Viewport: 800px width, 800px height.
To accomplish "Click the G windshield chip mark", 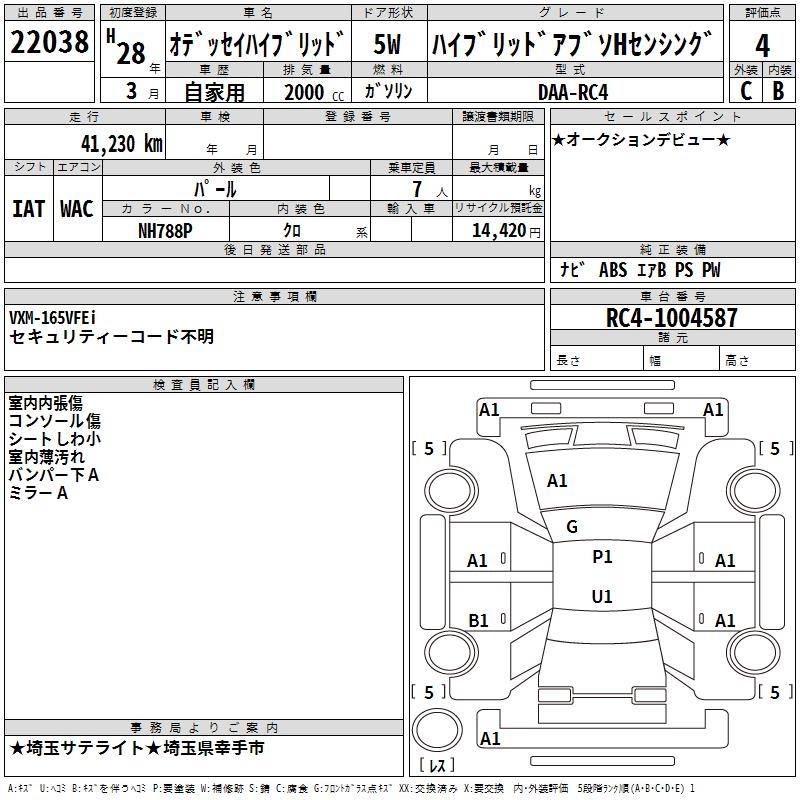I will [572, 527].
